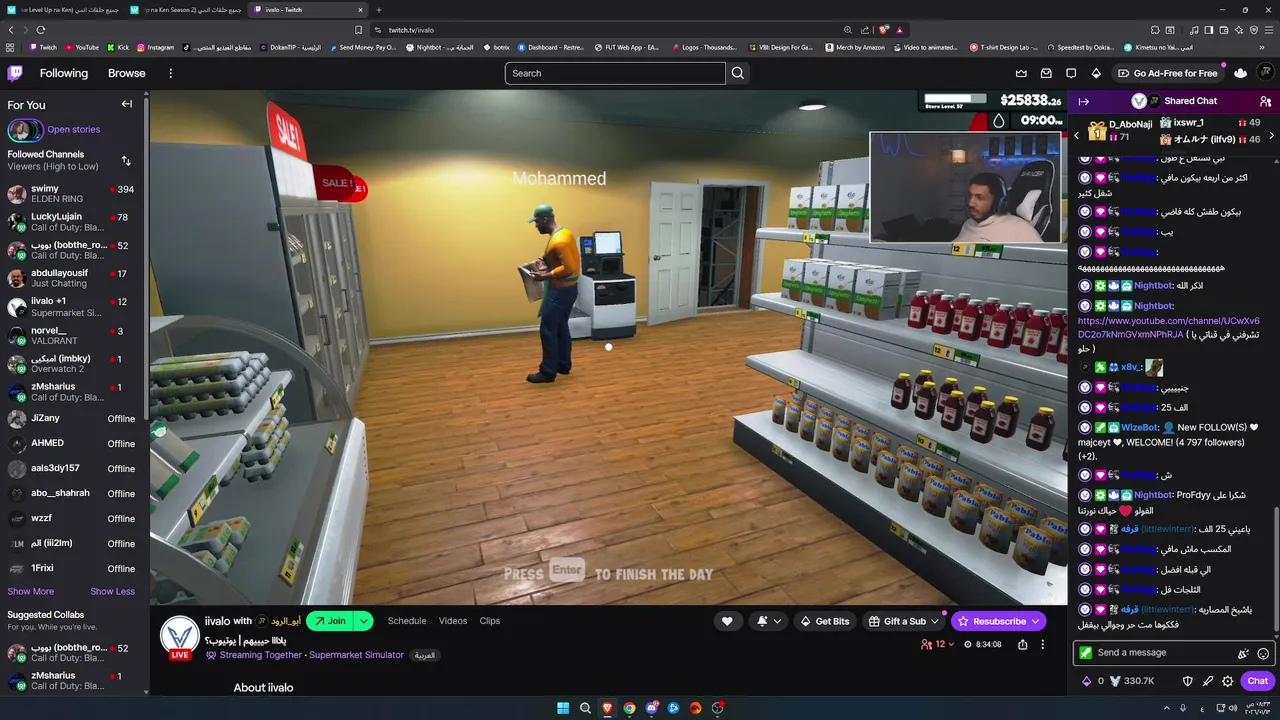Open the YouTube channel link in chat
The image size is (1280, 720).
[x=1169, y=328]
